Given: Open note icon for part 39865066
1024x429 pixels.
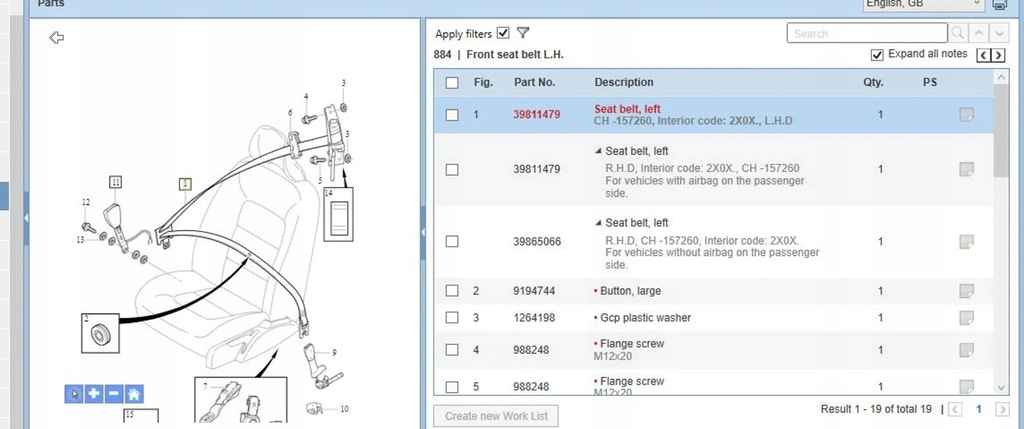Looking at the screenshot, I should tap(967, 242).
